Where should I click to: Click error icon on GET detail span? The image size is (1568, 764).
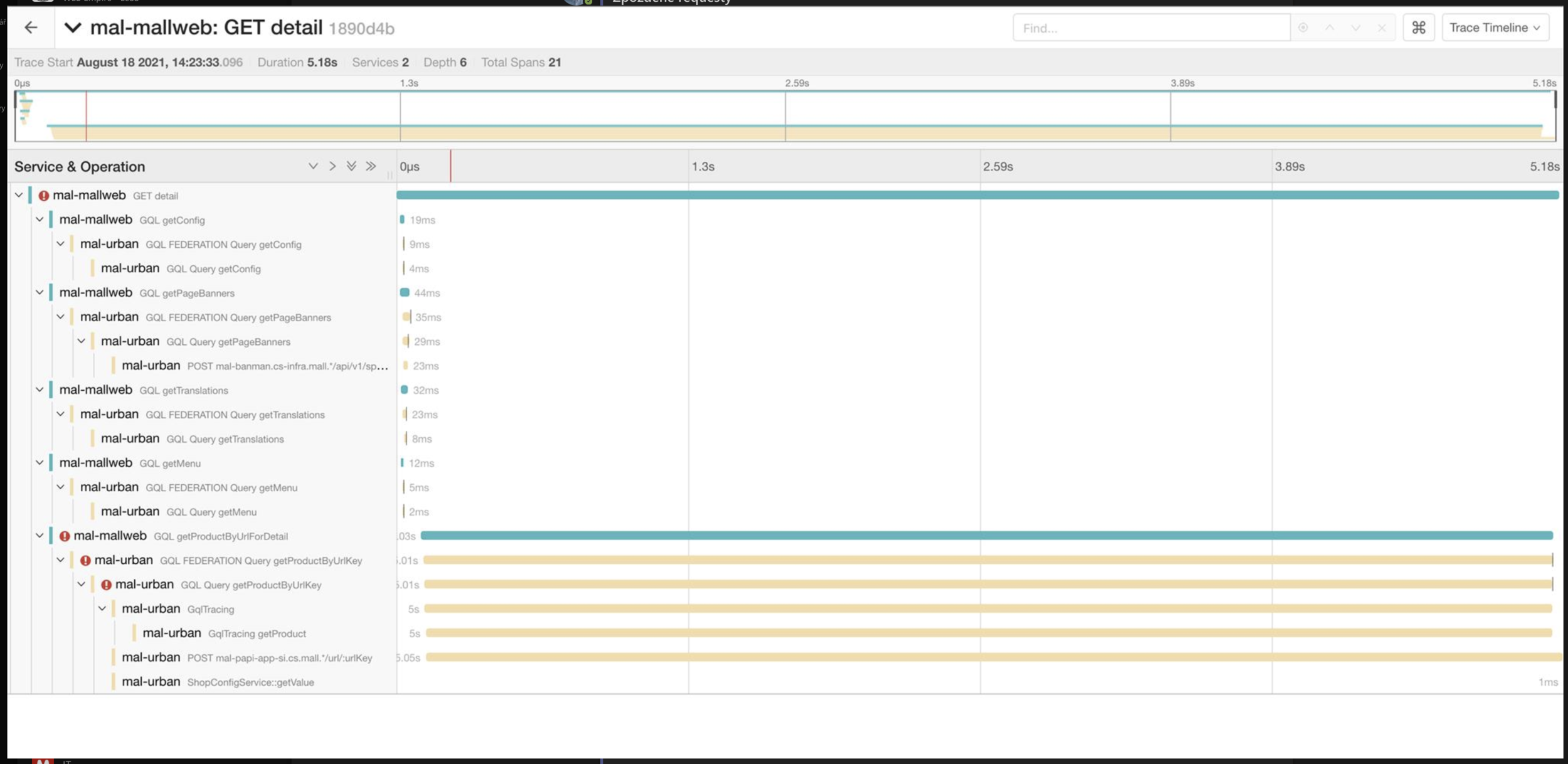(43, 196)
